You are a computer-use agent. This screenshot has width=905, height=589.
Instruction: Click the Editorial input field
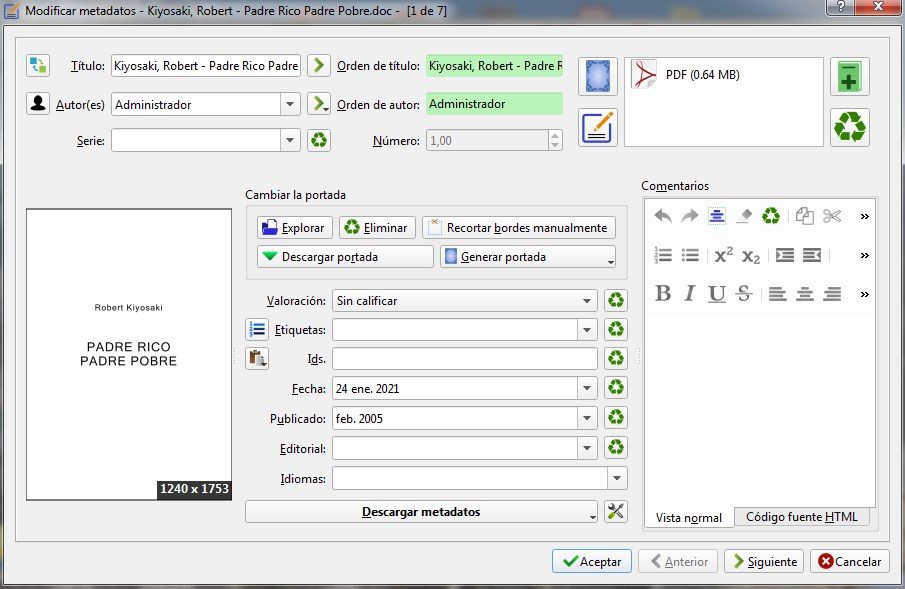(455, 448)
